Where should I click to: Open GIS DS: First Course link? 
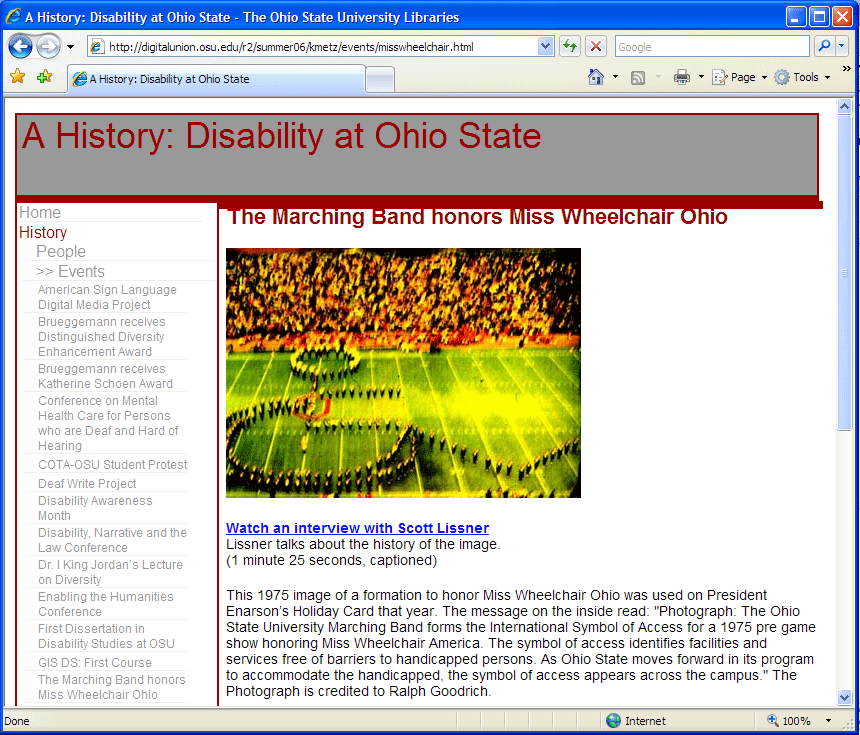tap(95, 663)
